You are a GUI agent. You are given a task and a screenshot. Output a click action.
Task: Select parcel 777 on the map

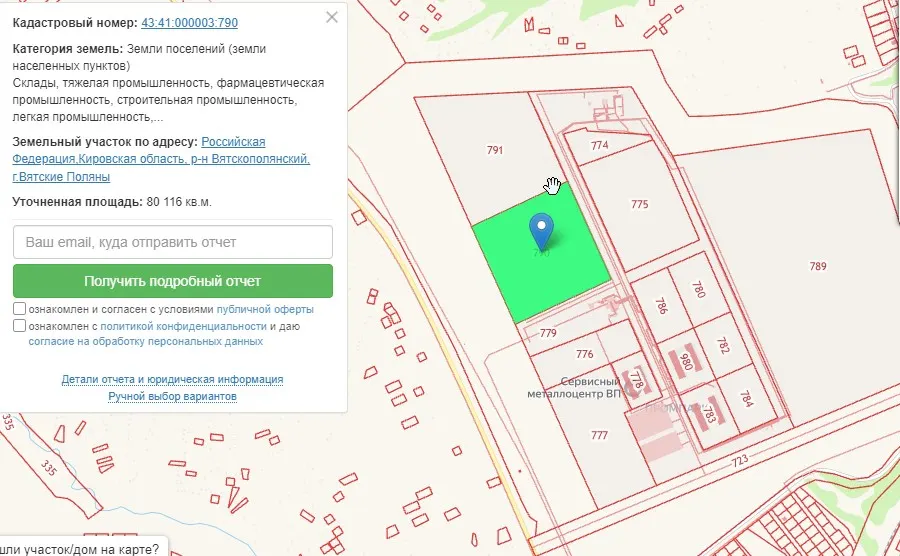pos(599,436)
